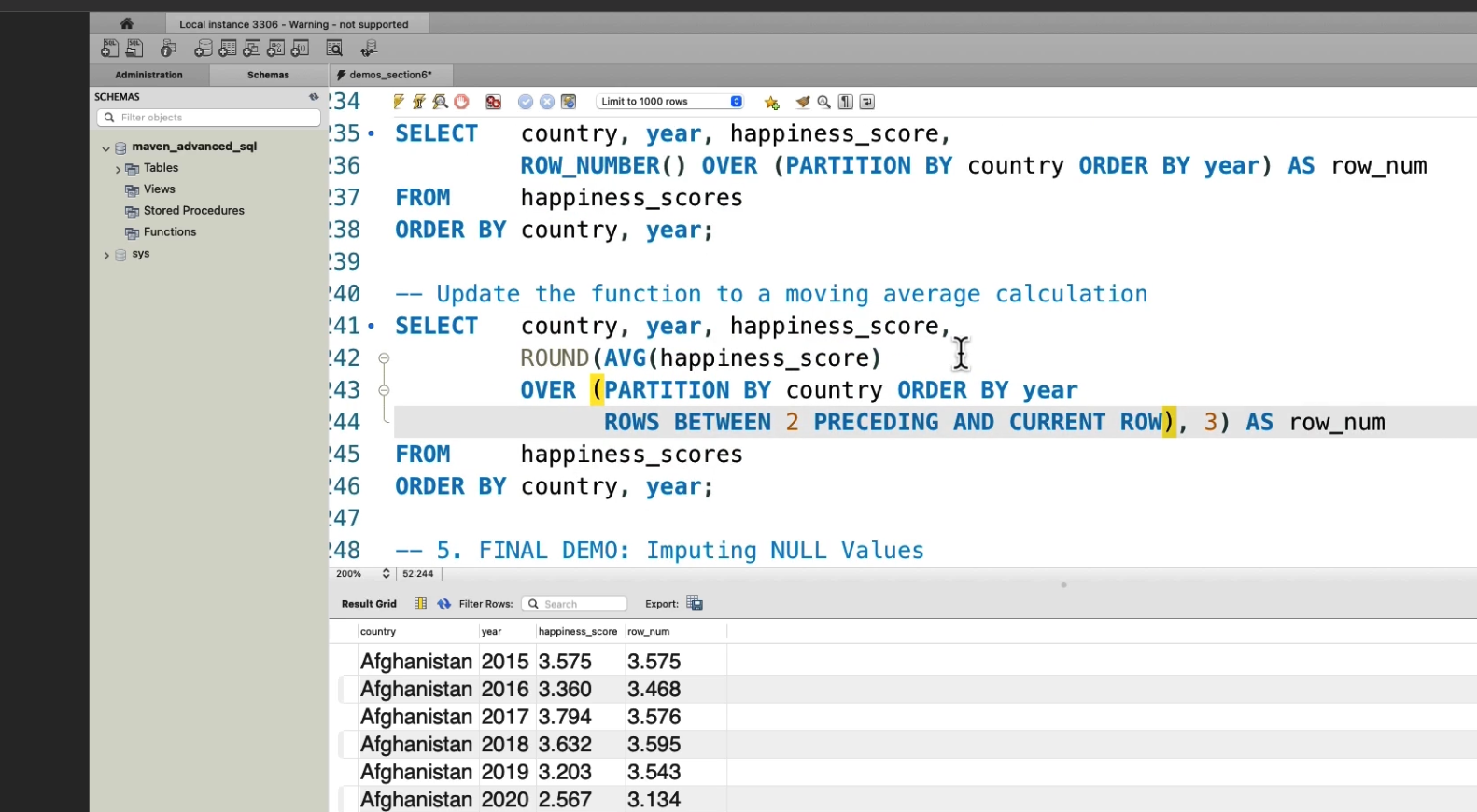Screen dimensions: 1477x812
Task: Select Functions in schema tree
Action: [x=170, y=232]
